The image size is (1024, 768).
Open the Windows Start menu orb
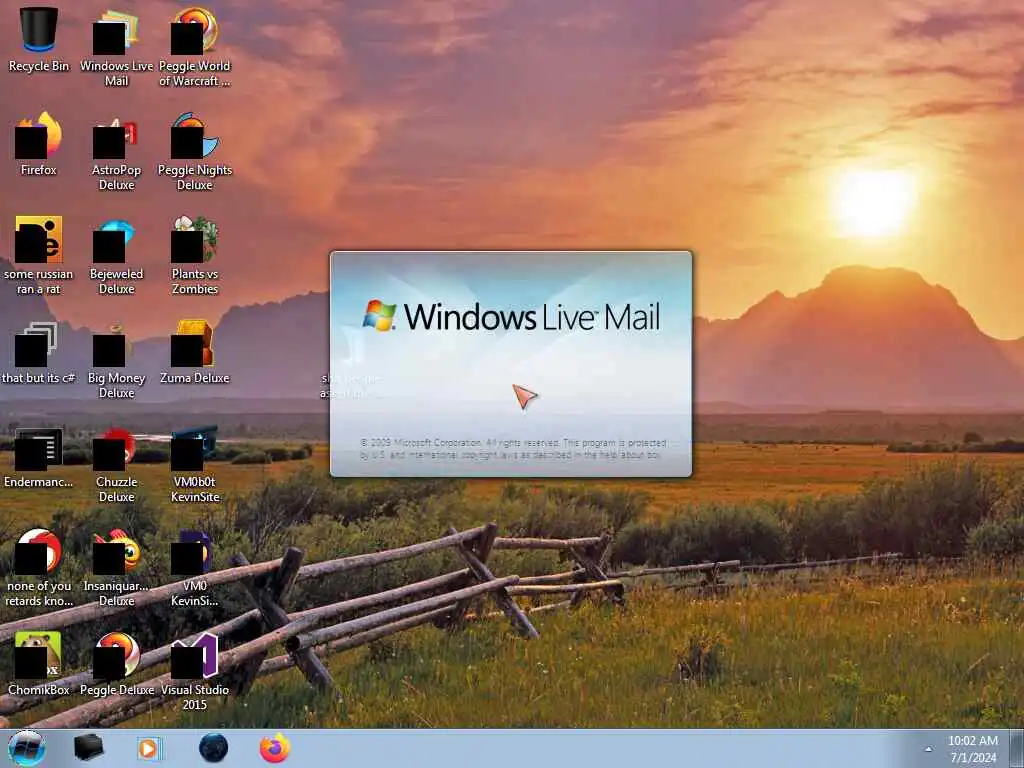(x=27, y=748)
